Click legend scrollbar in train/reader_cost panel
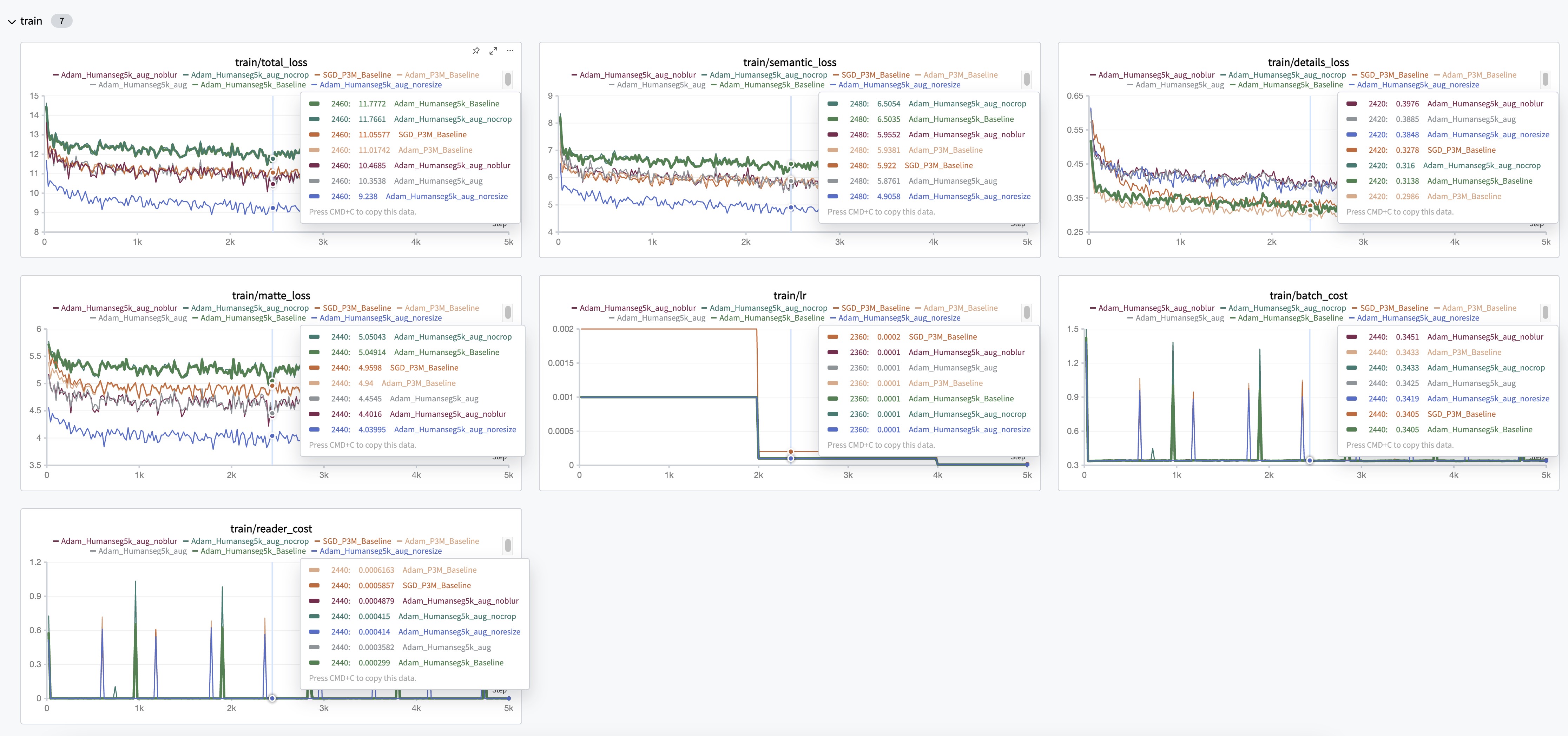 (x=508, y=545)
